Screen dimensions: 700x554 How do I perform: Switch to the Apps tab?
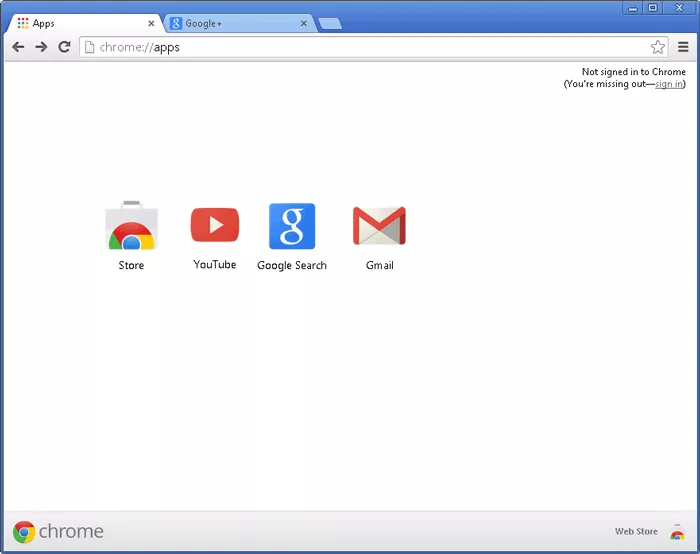(85, 23)
